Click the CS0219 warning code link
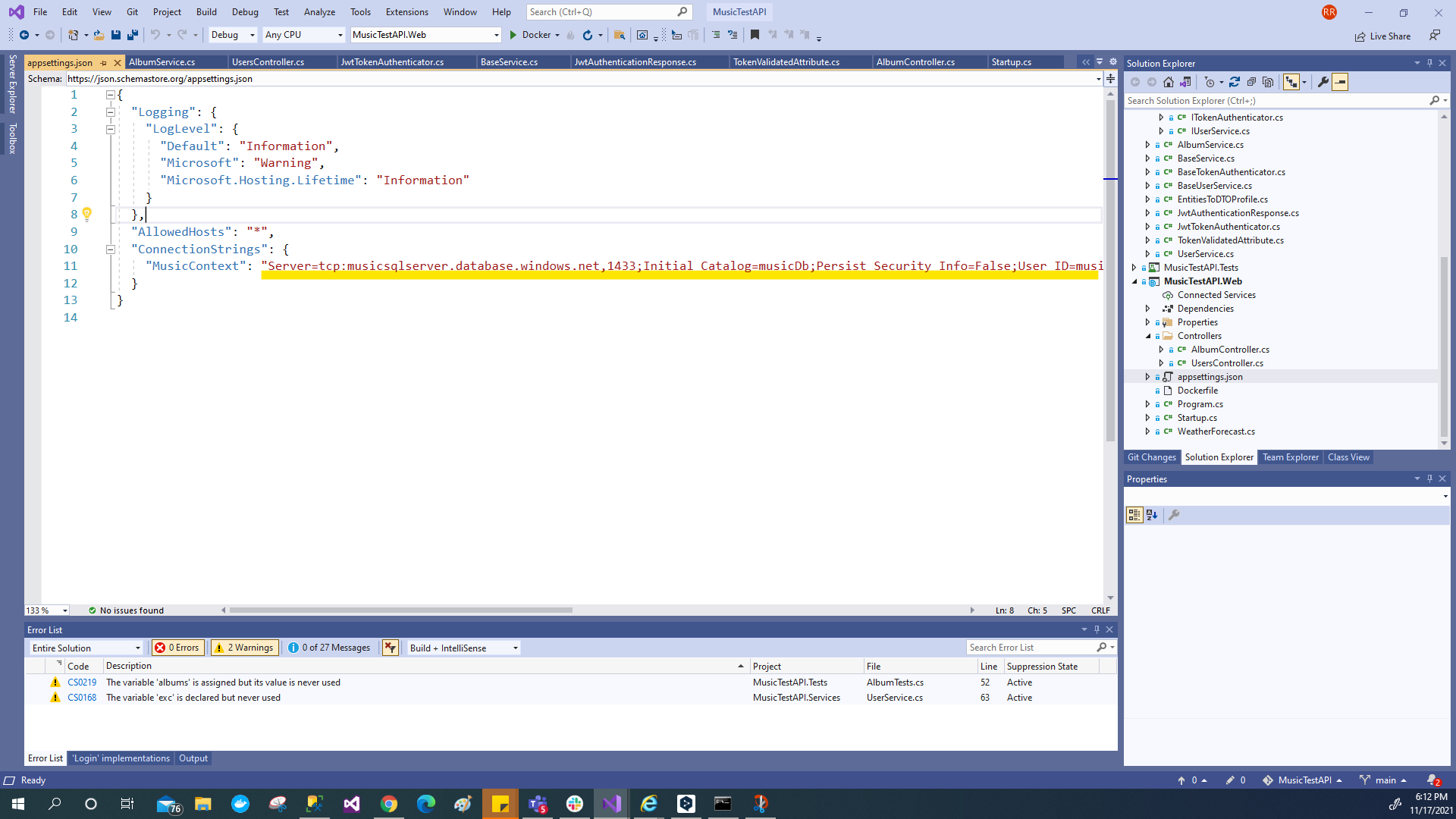This screenshot has height=819, width=1456. pyautogui.click(x=82, y=682)
